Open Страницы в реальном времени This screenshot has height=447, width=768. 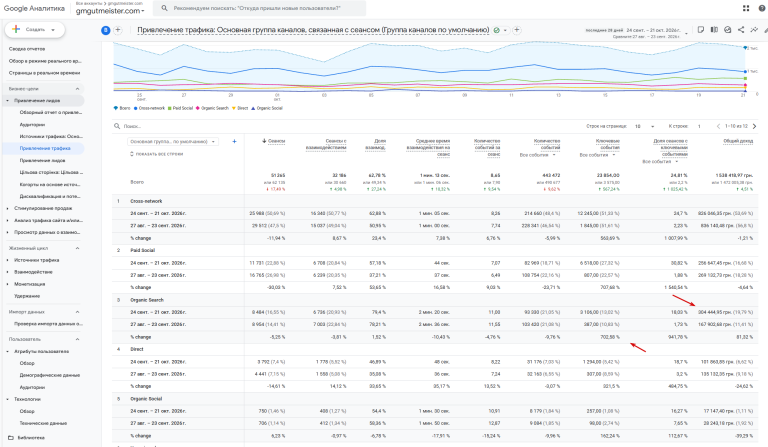[x=45, y=73]
